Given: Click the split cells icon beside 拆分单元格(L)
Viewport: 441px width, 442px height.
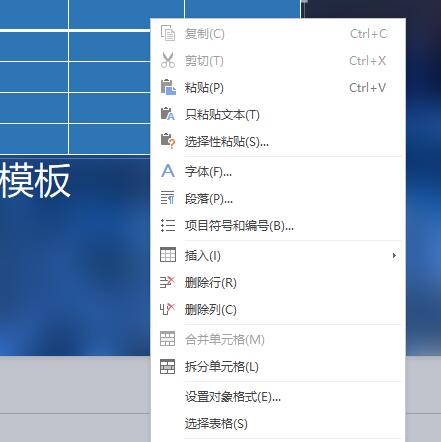Looking at the screenshot, I should click(x=167, y=367).
